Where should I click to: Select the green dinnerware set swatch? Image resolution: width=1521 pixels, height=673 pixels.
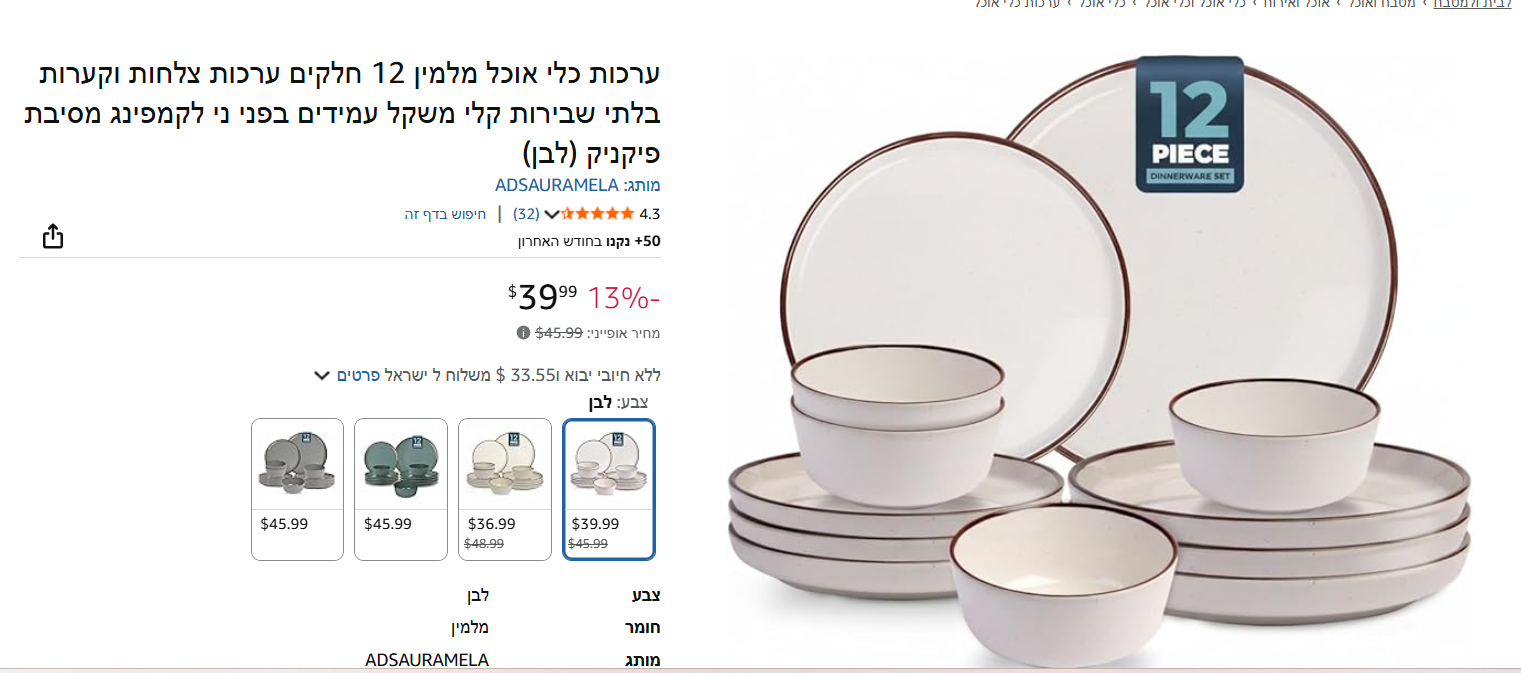pyautogui.click(x=401, y=489)
